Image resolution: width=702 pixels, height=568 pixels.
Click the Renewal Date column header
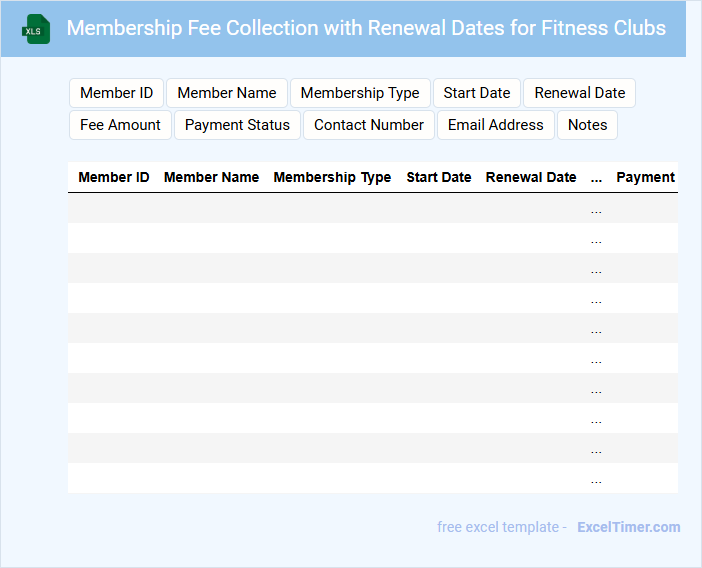click(531, 177)
